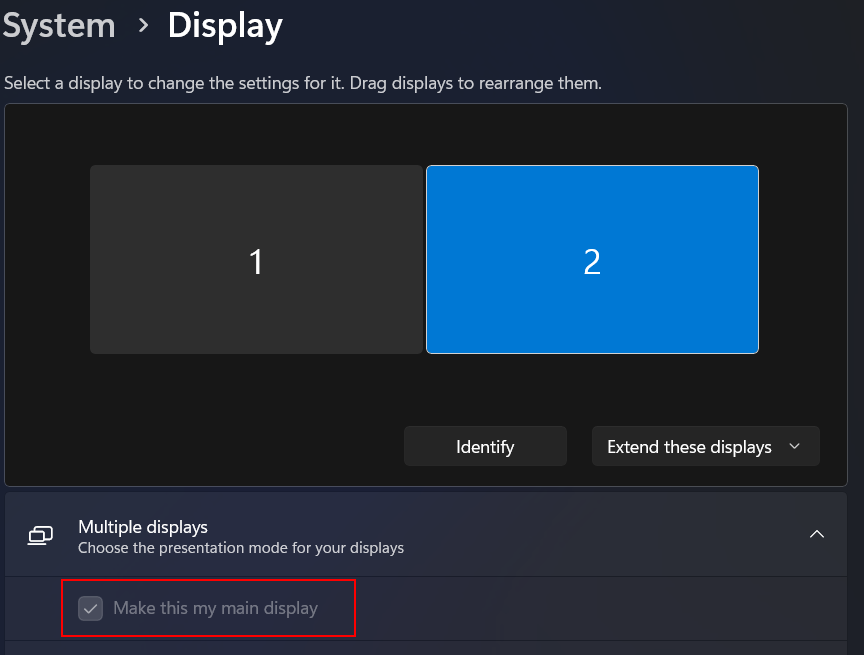The image size is (864, 655).
Task: Open the Extend these displays dropdown
Action: pyautogui.click(x=705, y=446)
